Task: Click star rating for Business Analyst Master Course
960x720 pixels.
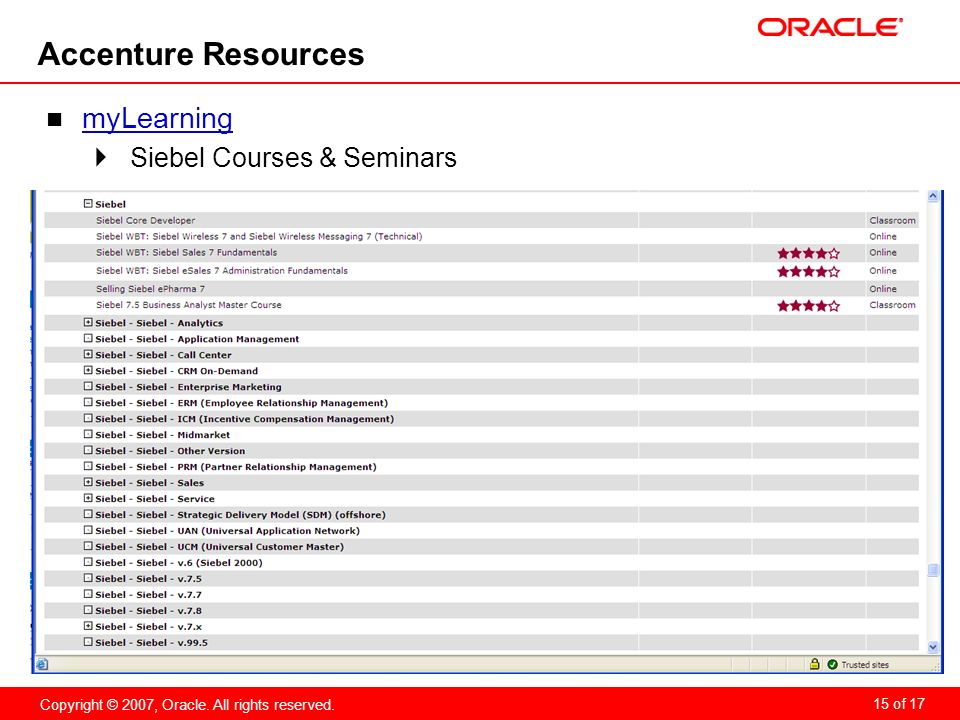Action: 808,306
